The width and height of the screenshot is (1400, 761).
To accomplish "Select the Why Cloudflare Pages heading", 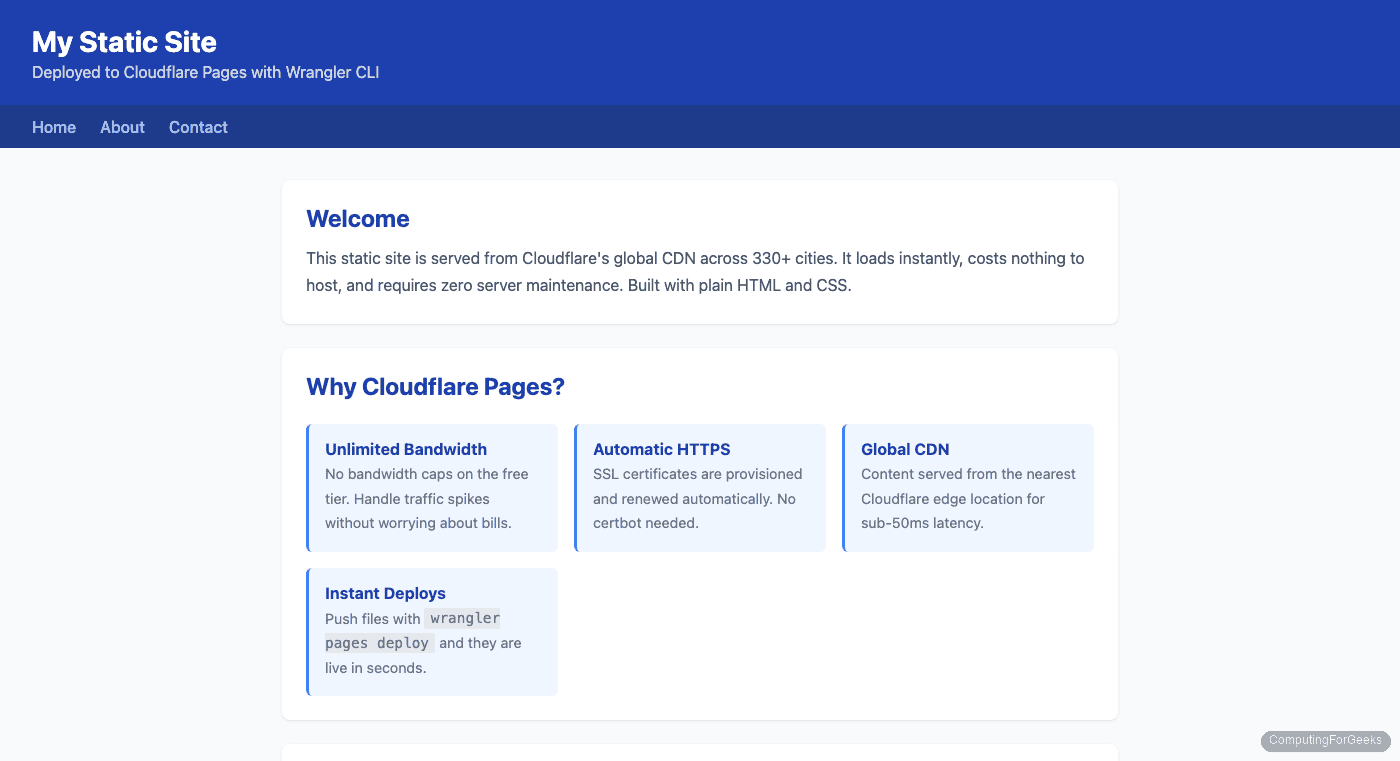I will [435, 386].
